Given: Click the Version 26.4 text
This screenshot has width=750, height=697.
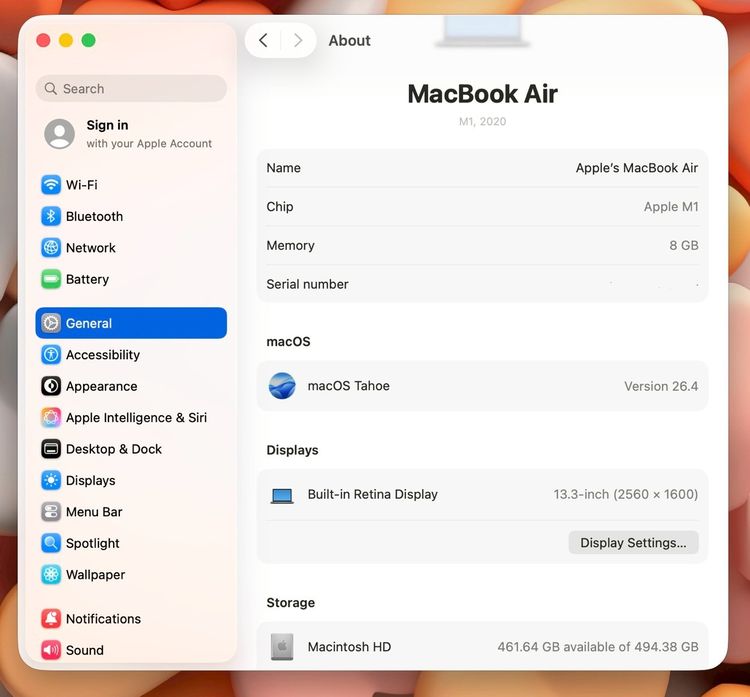Looking at the screenshot, I should click(661, 386).
